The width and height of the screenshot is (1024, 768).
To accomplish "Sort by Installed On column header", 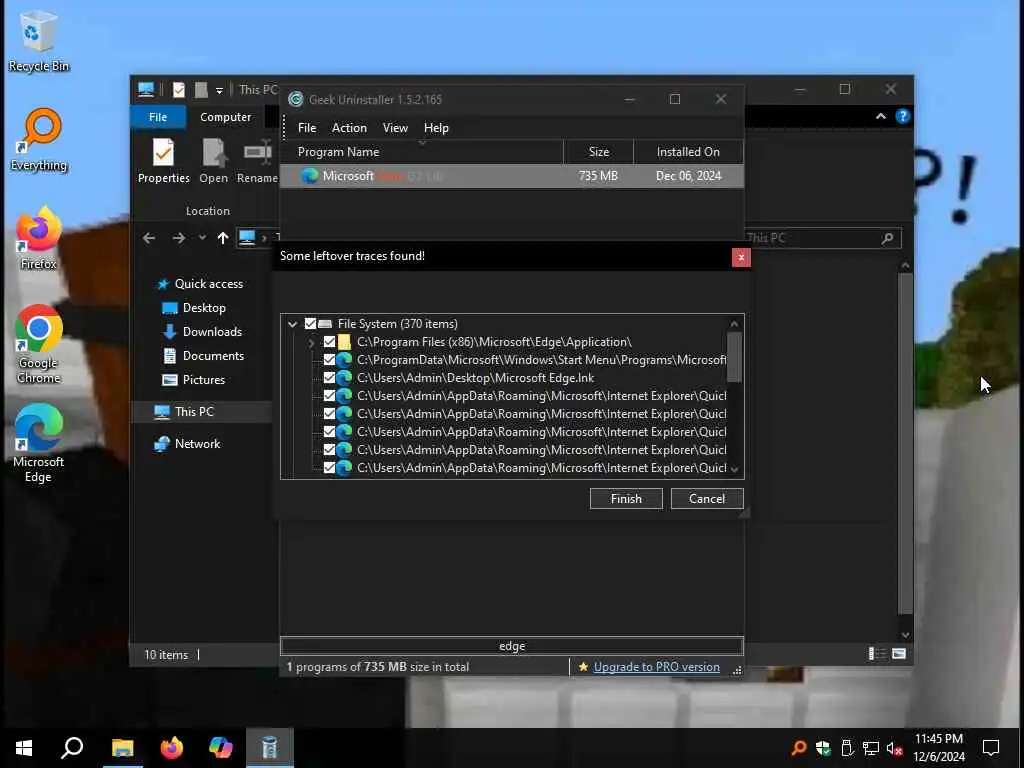I will pos(688,152).
